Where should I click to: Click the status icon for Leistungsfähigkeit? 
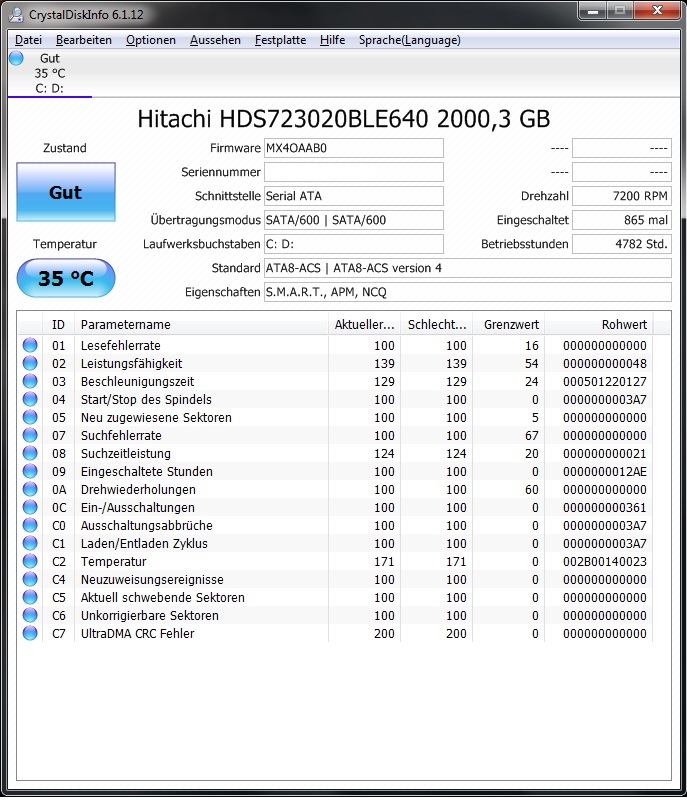click(x=30, y=363)
